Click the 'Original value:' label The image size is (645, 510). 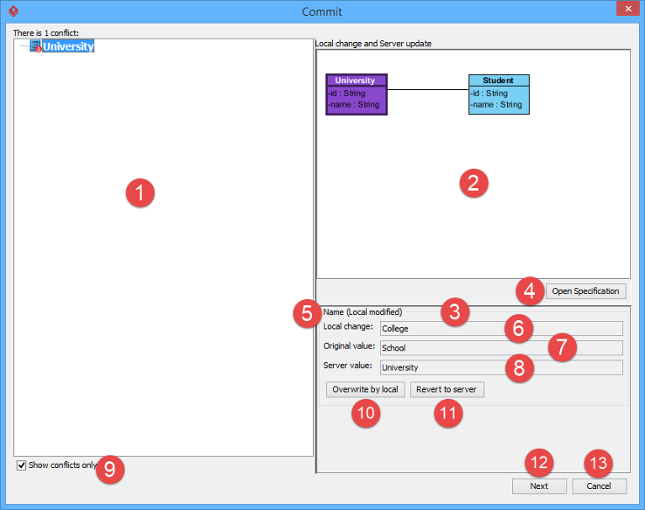click(349, 346)
